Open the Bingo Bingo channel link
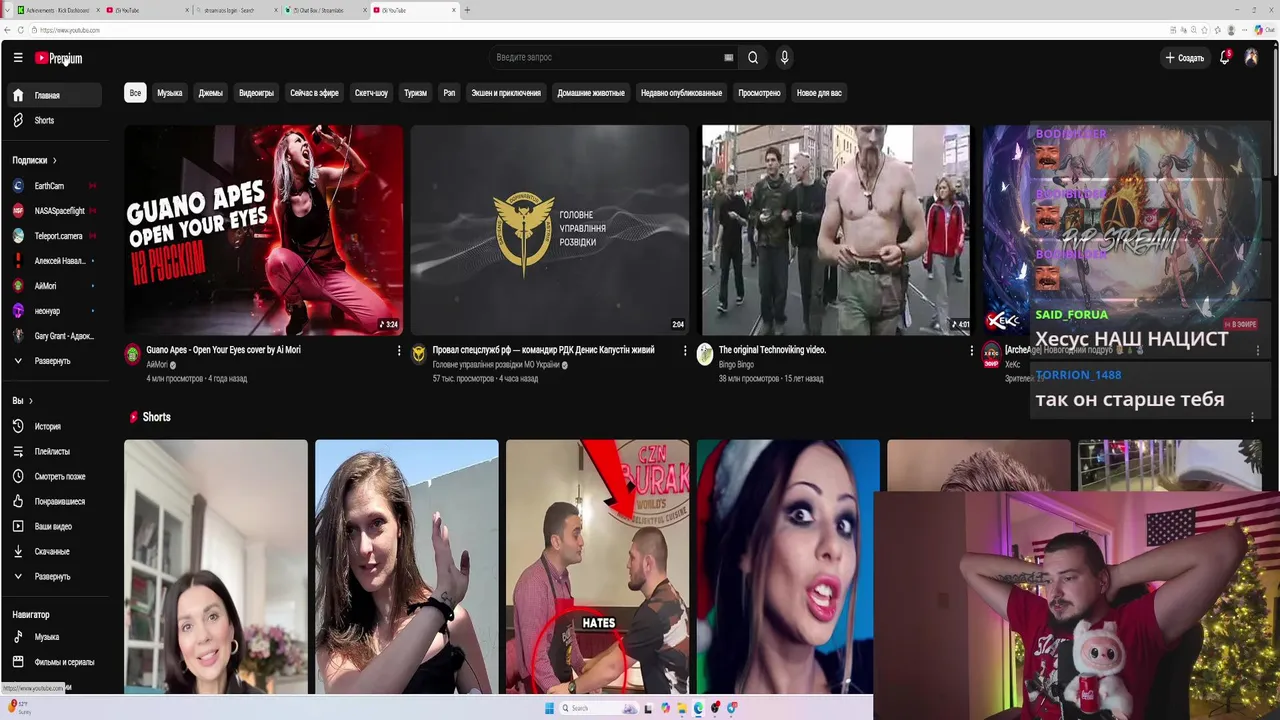The image size is (1280, 720). pos(736,365)
